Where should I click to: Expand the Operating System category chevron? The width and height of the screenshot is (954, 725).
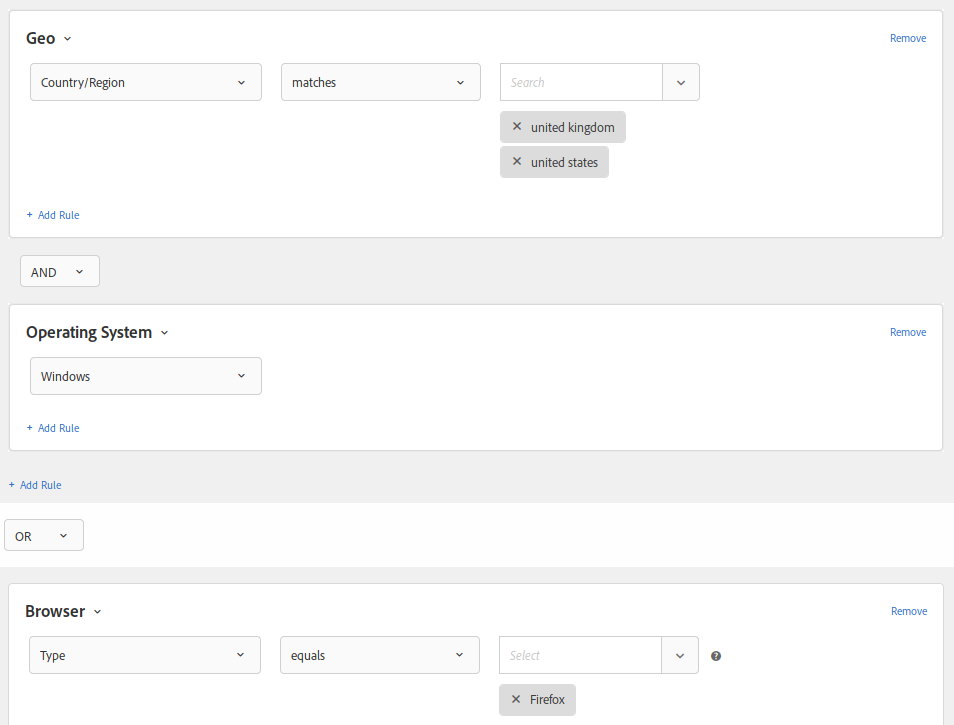pyautogui.click(x=164, y=333)
